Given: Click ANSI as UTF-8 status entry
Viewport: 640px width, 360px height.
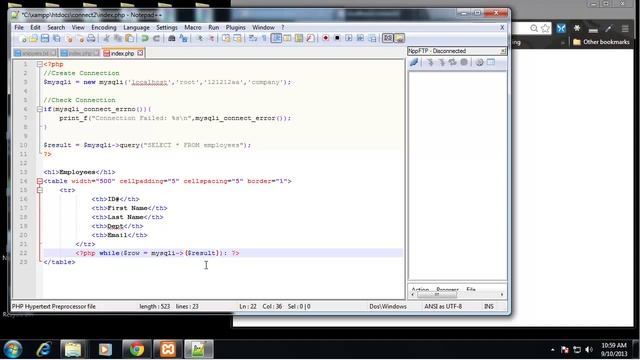Looking at the screenshot, I should pyautogui.click(x=443, y=307).
